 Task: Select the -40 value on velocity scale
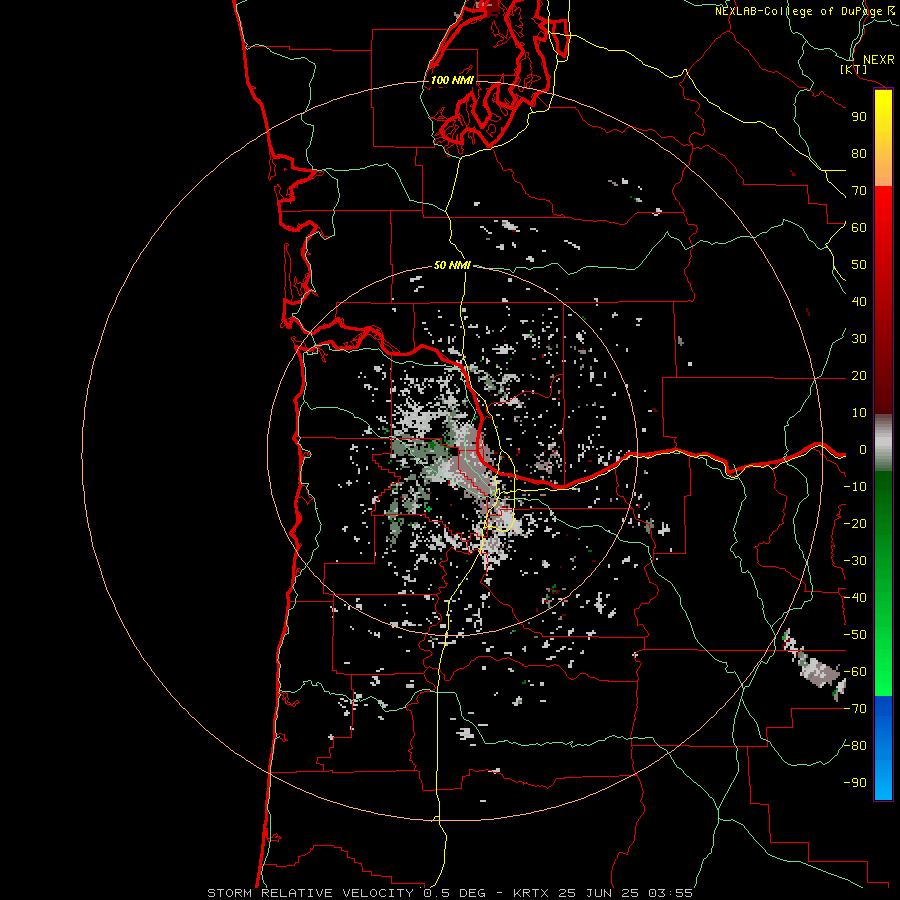pos(855,598)
